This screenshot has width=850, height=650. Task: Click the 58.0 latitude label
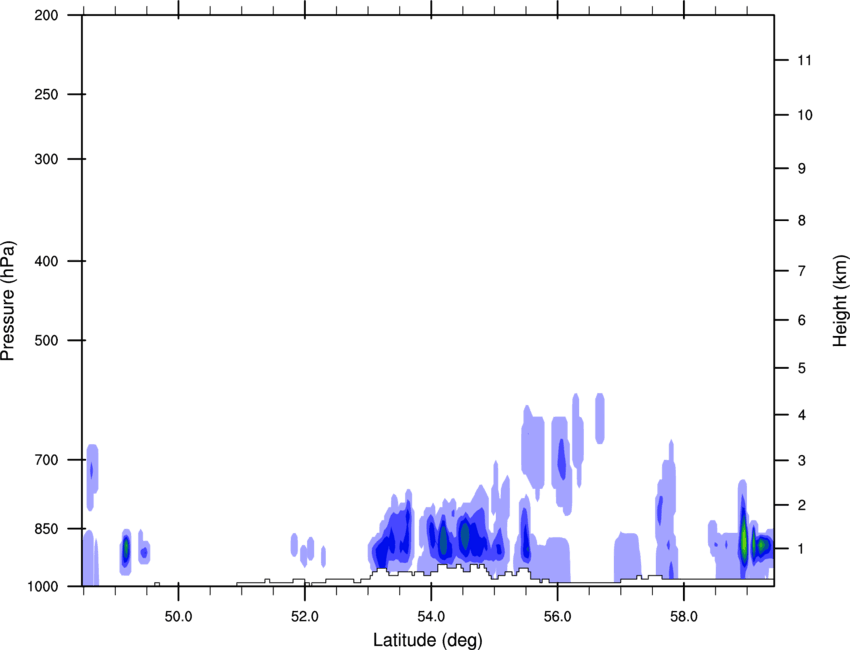(x=684, y=617)
